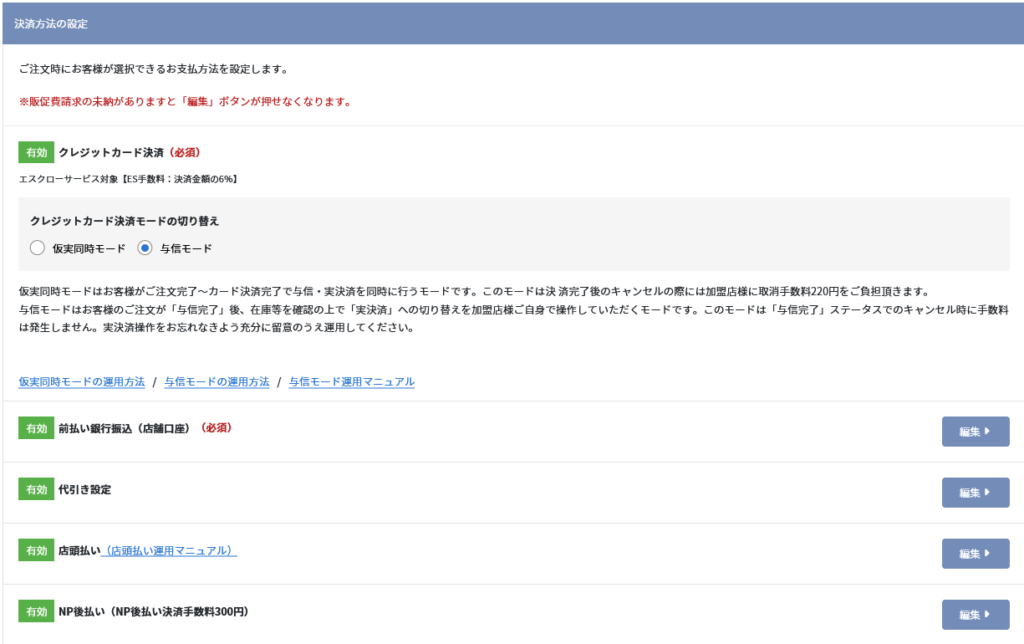Click the NP後払い row label text
Screen dimensions: 1024x644
153,611
